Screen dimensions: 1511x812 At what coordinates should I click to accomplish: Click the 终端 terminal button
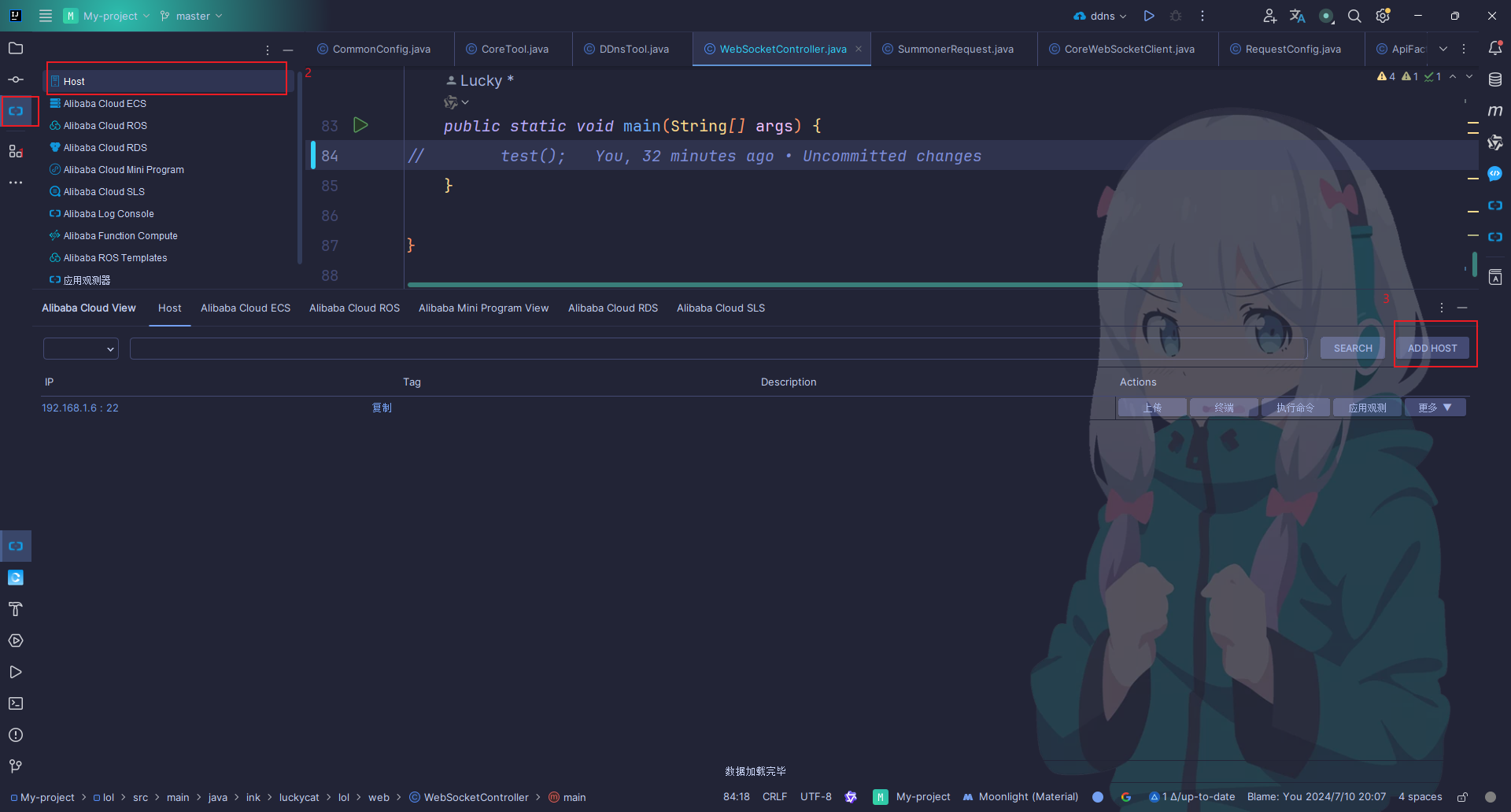(1224, 408)
